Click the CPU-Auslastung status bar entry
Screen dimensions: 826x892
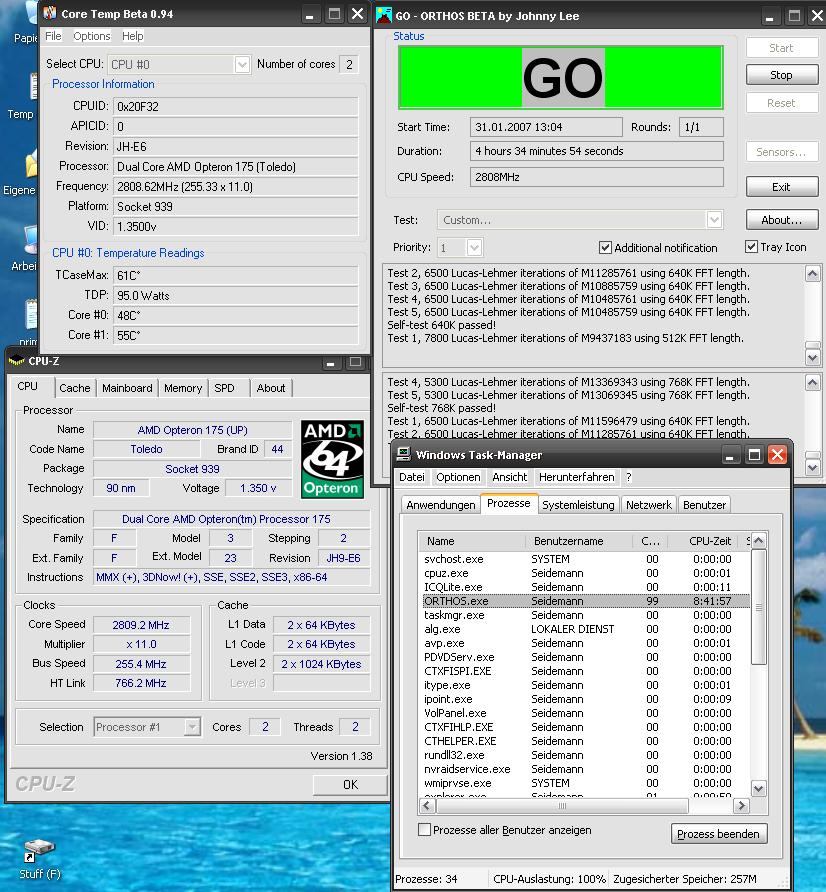pyautogui.click(x=549, y=878)
